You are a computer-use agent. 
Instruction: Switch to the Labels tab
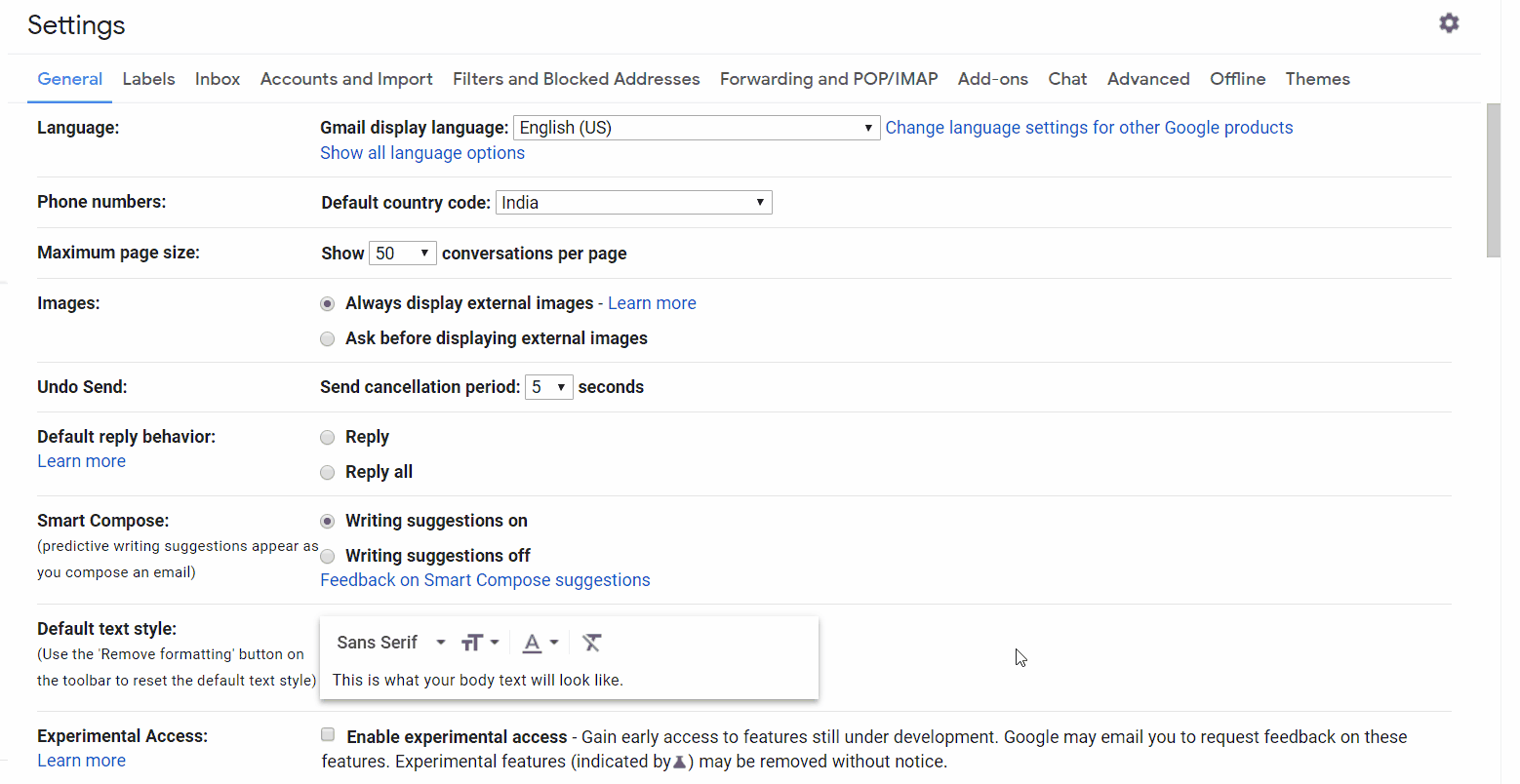tap(148, 79)
